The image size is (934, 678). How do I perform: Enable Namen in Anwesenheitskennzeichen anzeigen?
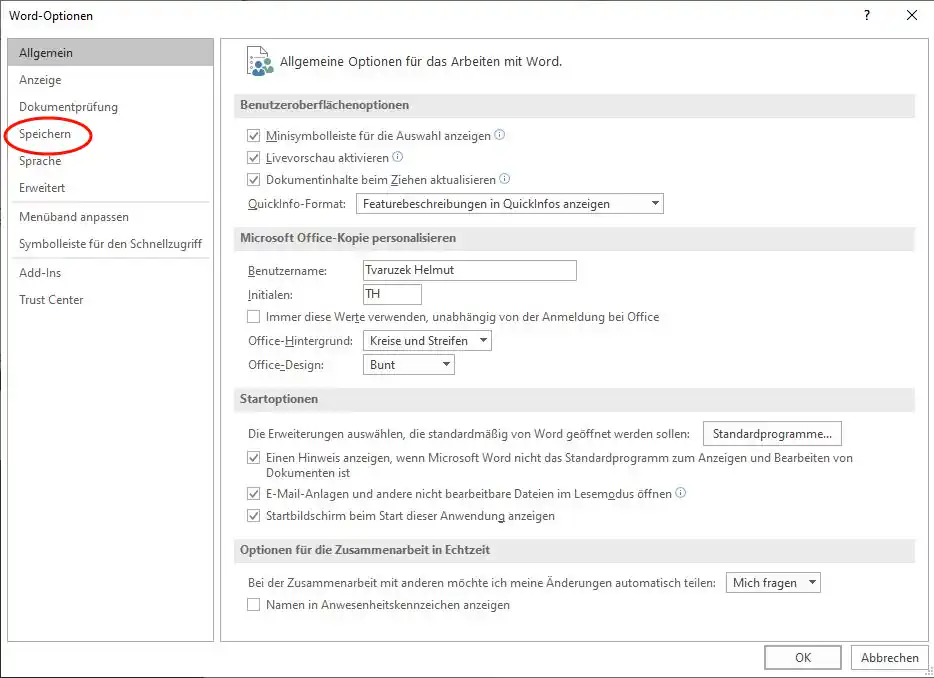(254, 605)
